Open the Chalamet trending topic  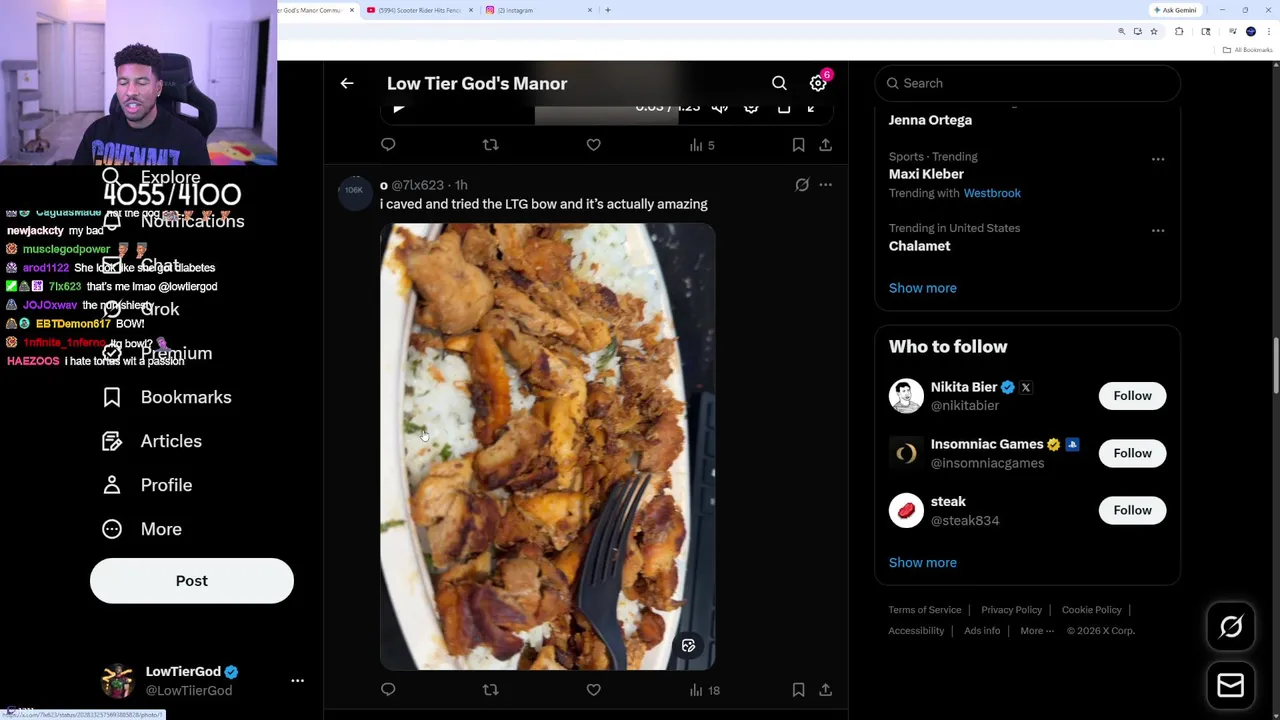[919, 246]
